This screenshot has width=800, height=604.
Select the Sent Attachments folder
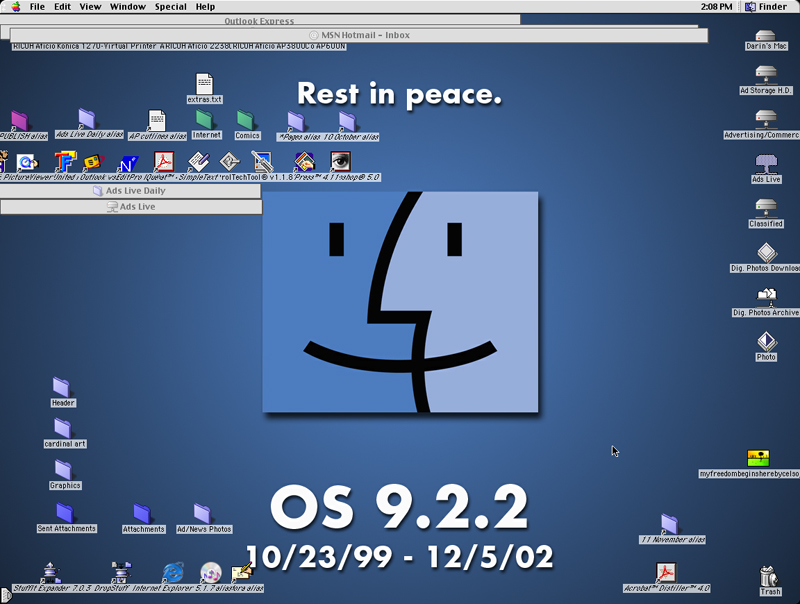click(65, 513)
